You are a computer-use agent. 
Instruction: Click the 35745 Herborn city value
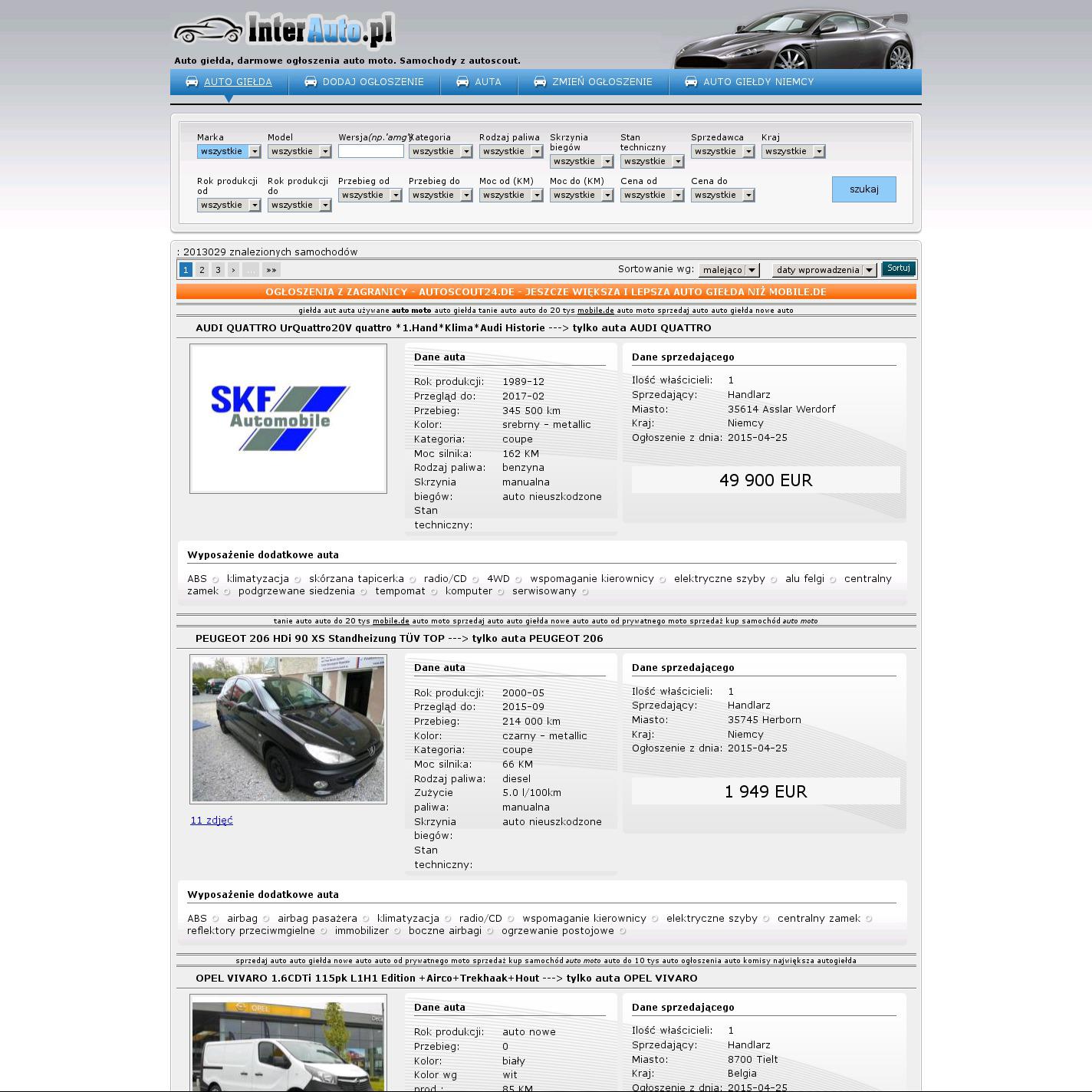(x=765, y=720)
